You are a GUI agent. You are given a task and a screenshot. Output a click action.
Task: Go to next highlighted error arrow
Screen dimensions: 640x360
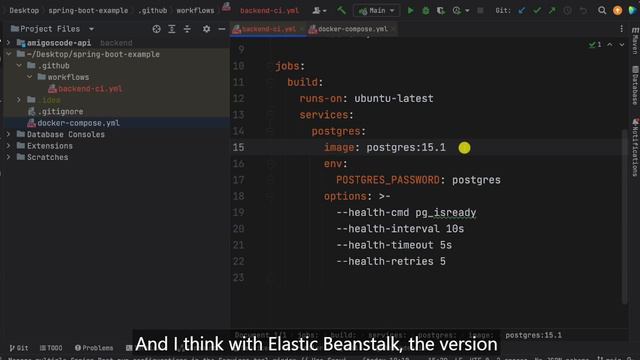point(622,44)
